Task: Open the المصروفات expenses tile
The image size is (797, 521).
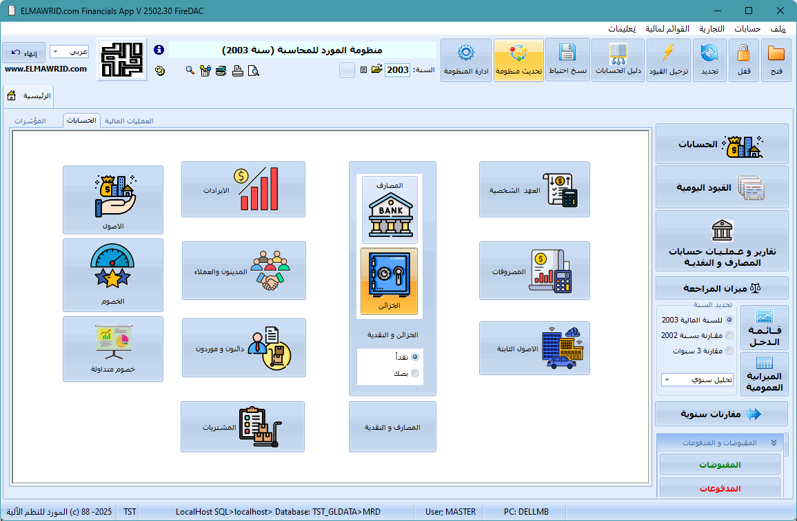Action: (x=534, y=271)
